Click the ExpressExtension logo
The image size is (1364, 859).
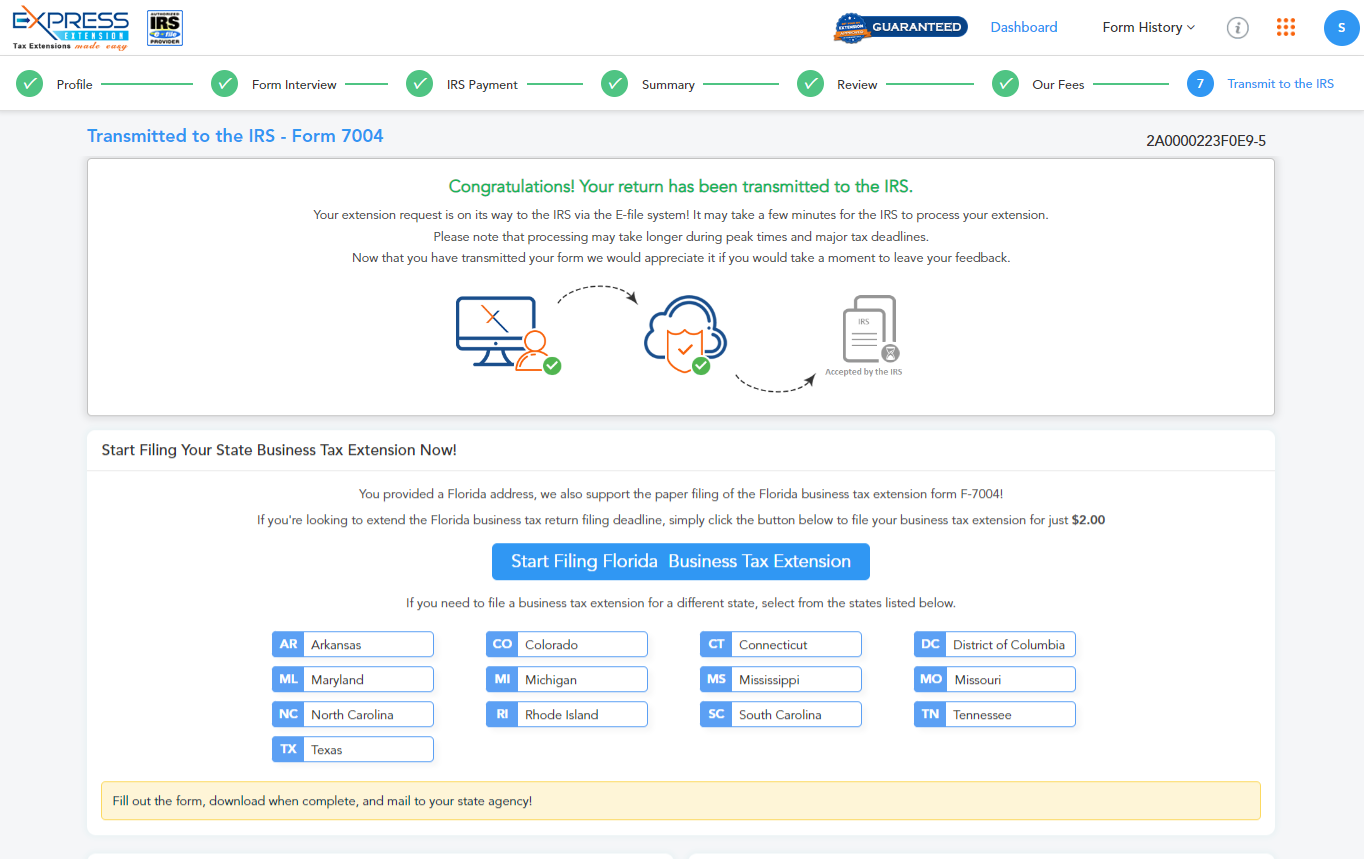coord(71,28)
